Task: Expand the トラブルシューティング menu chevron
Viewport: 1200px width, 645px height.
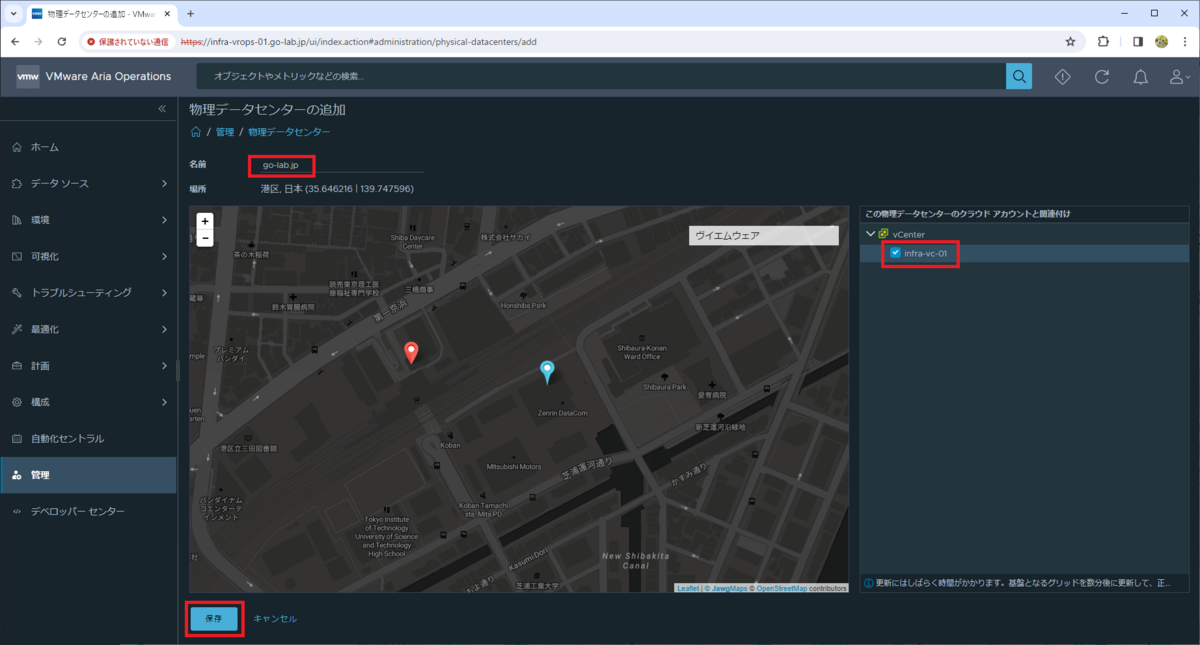Action: pos(164,293)
